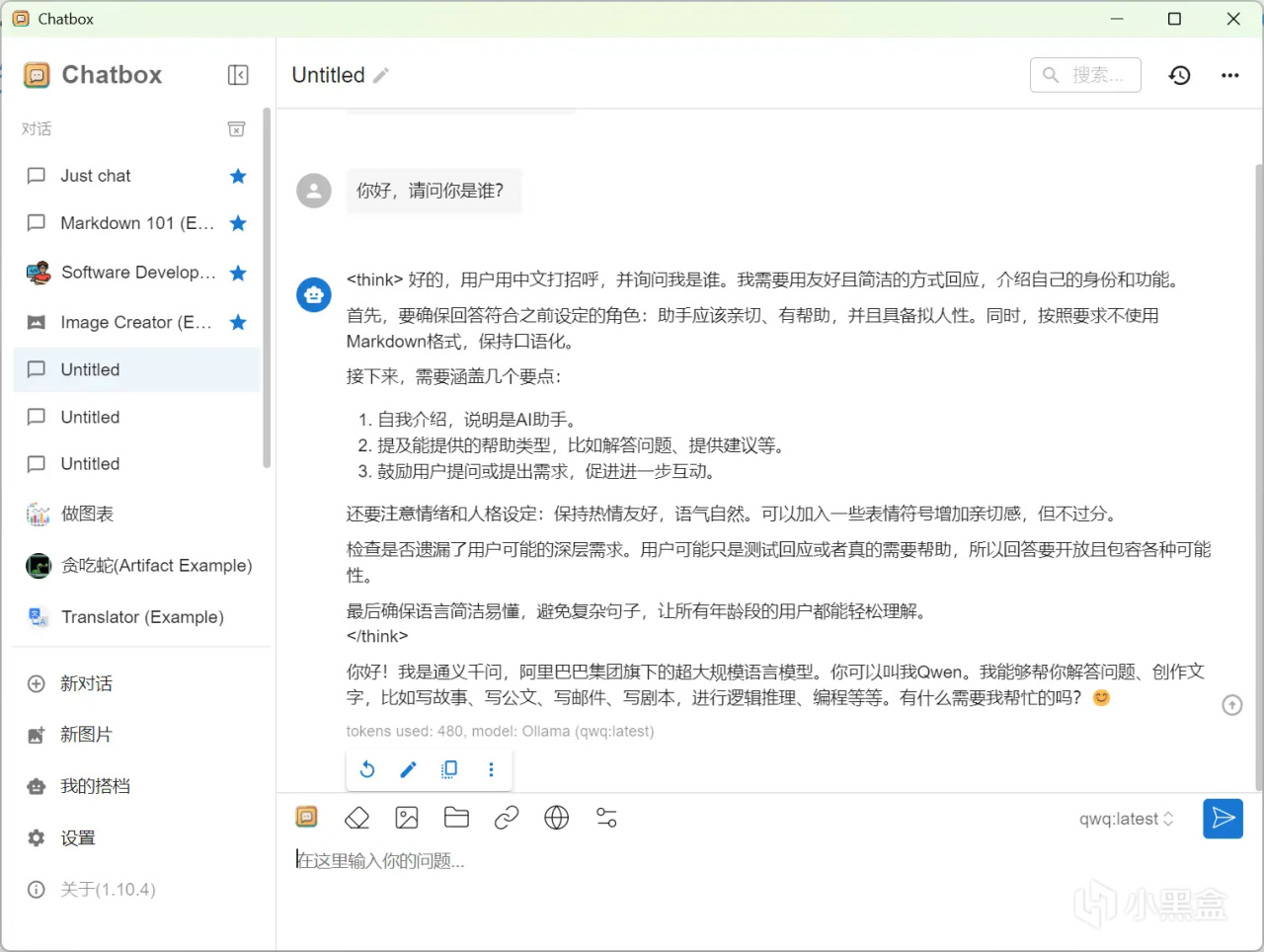
Task: Create a new image with 新图片
Action: (136, 735)
